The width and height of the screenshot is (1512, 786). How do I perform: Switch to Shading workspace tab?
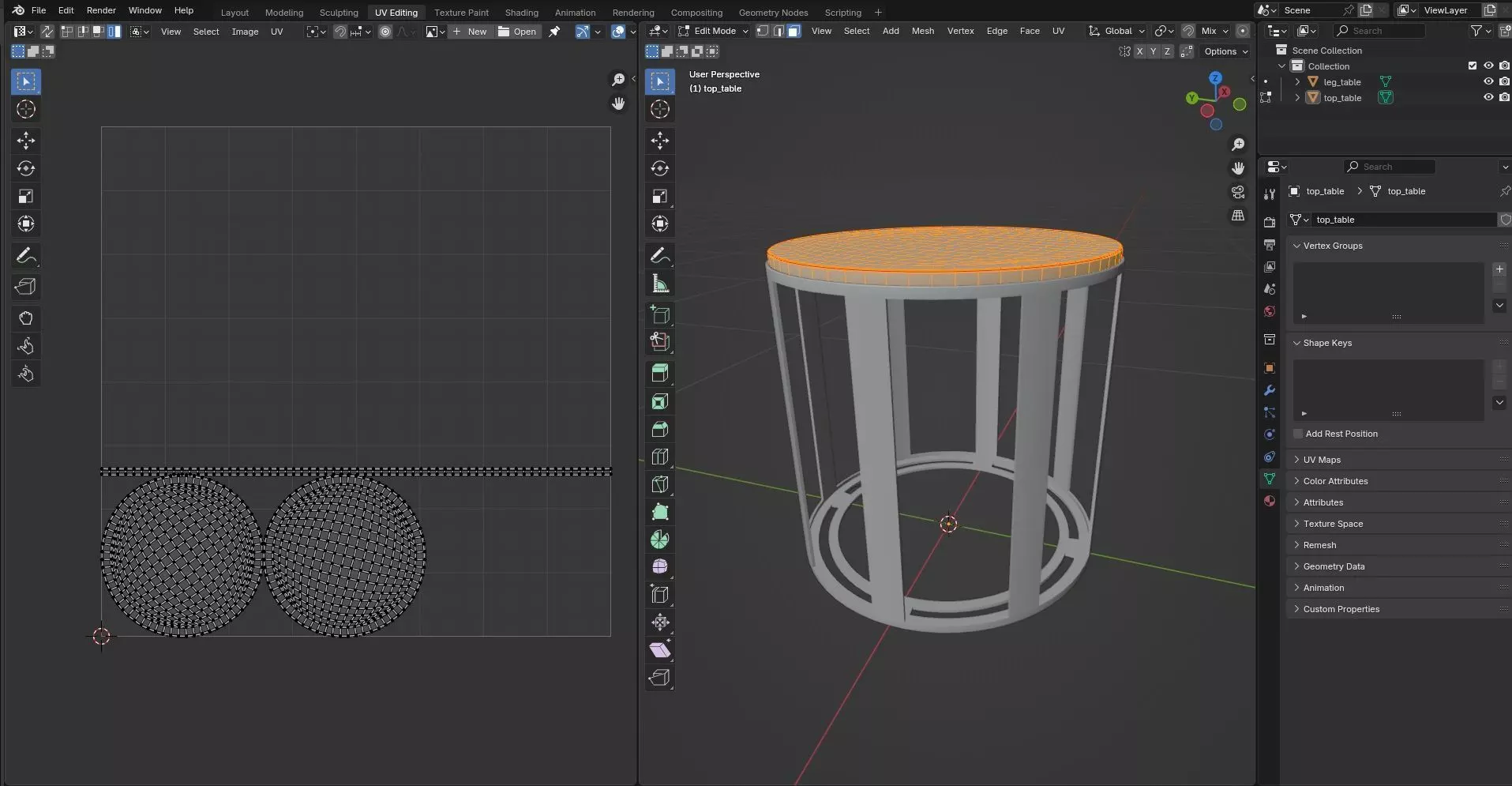click(521, 13)
